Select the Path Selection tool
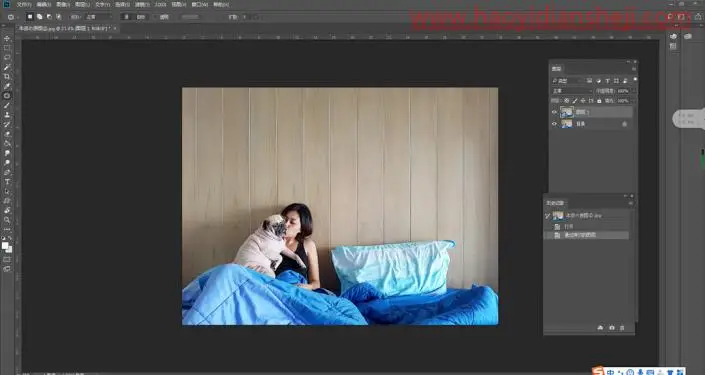This screenshot has height=375, width=705. (x=7, y=192)
